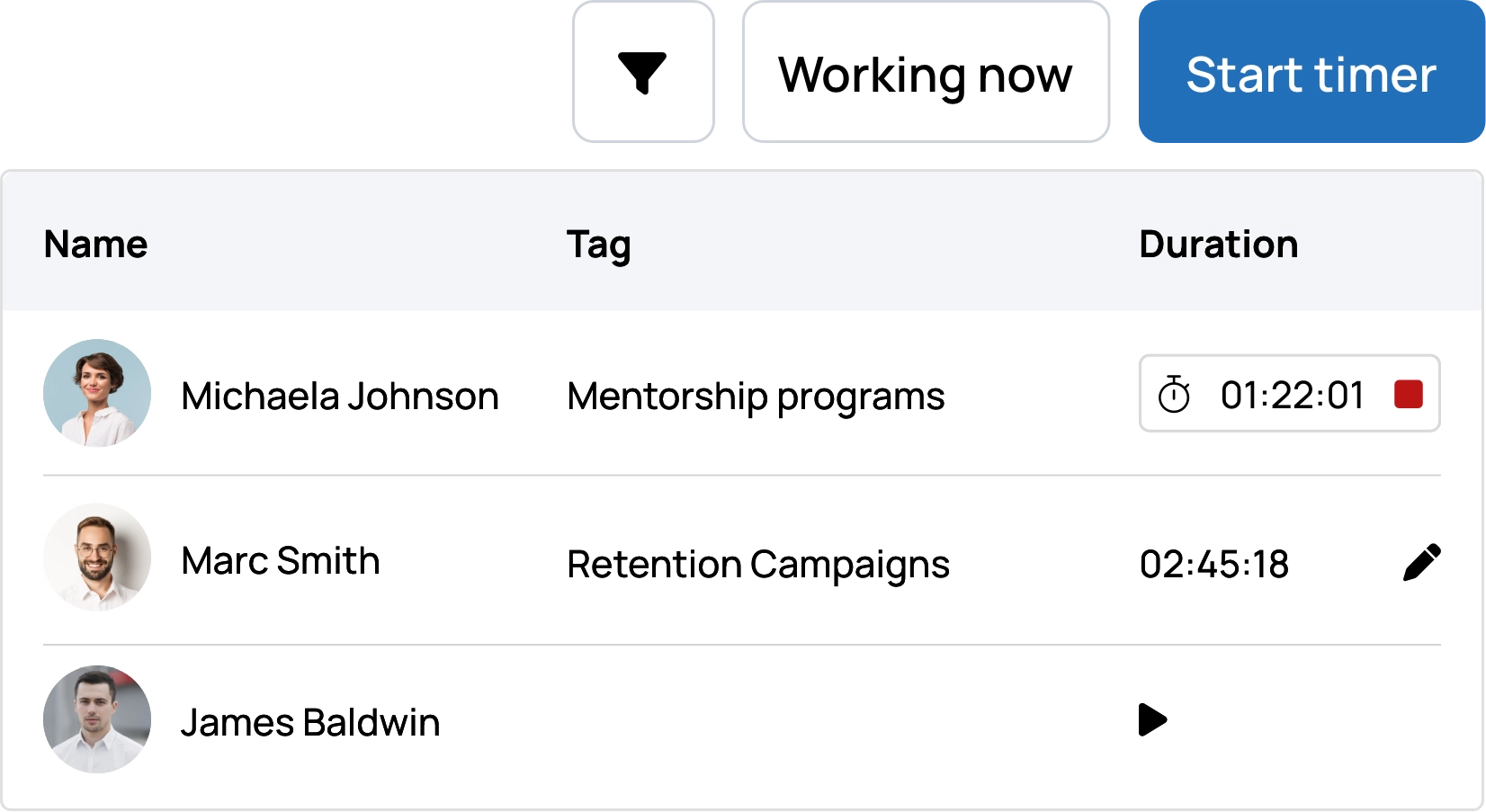
Task: Sort the table by Name
Action: point(95,244)
